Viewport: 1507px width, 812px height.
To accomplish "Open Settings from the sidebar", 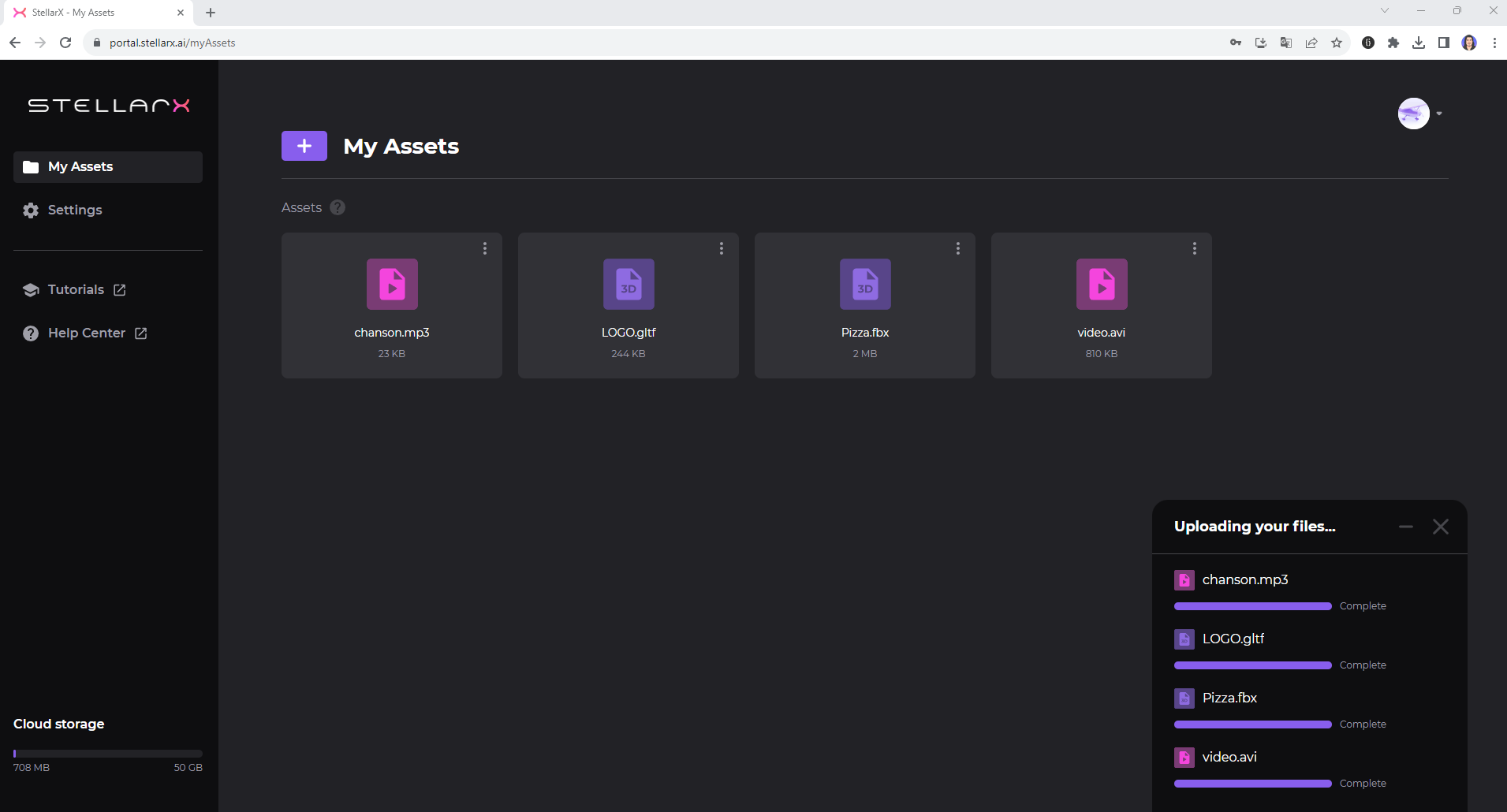I will 74,210.
